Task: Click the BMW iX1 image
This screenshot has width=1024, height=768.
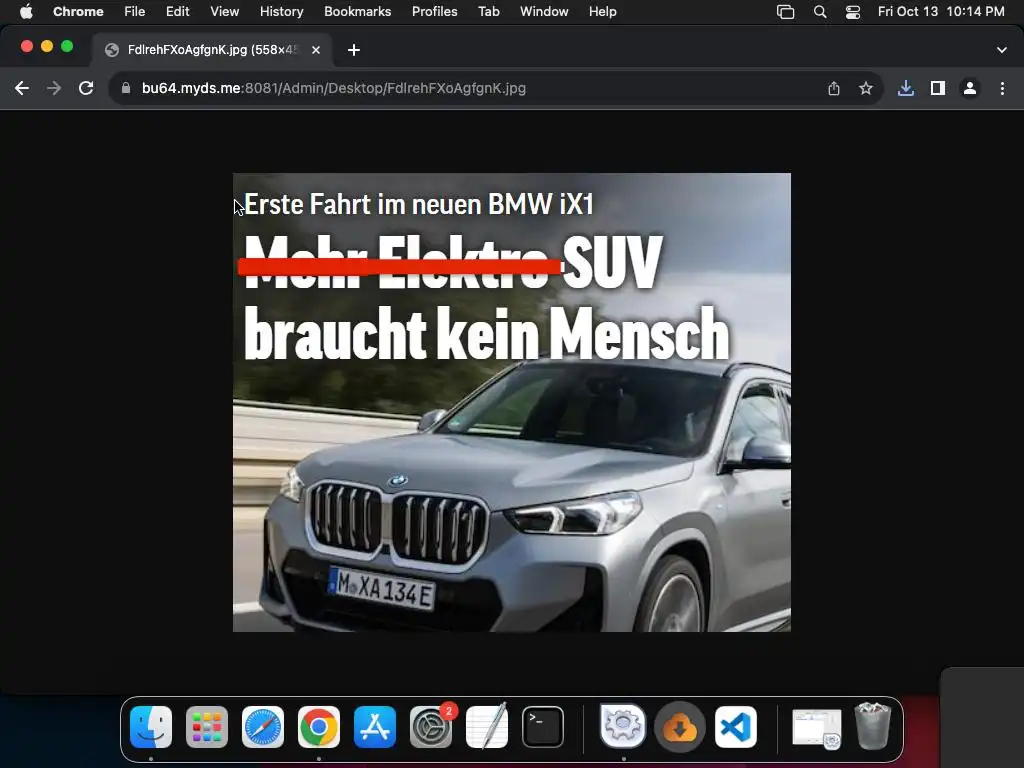Action: click(512, 402)
